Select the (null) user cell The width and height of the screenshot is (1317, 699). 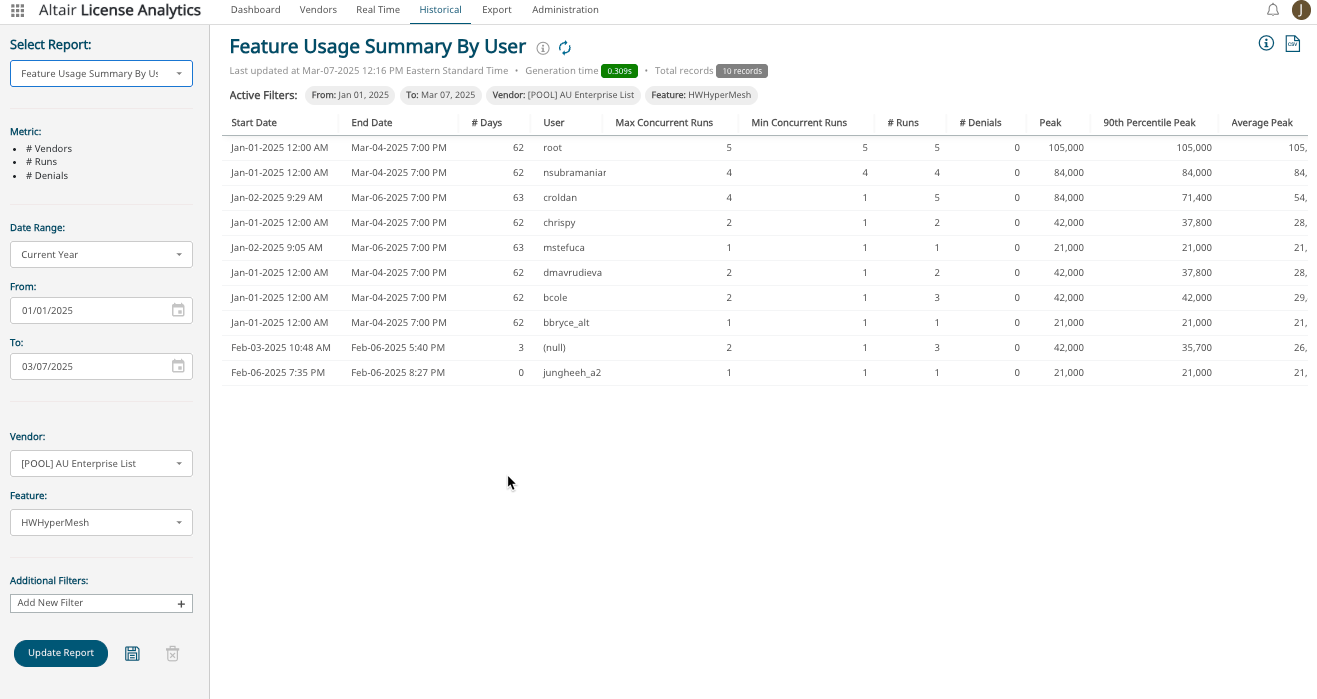[x=554, y=348]
